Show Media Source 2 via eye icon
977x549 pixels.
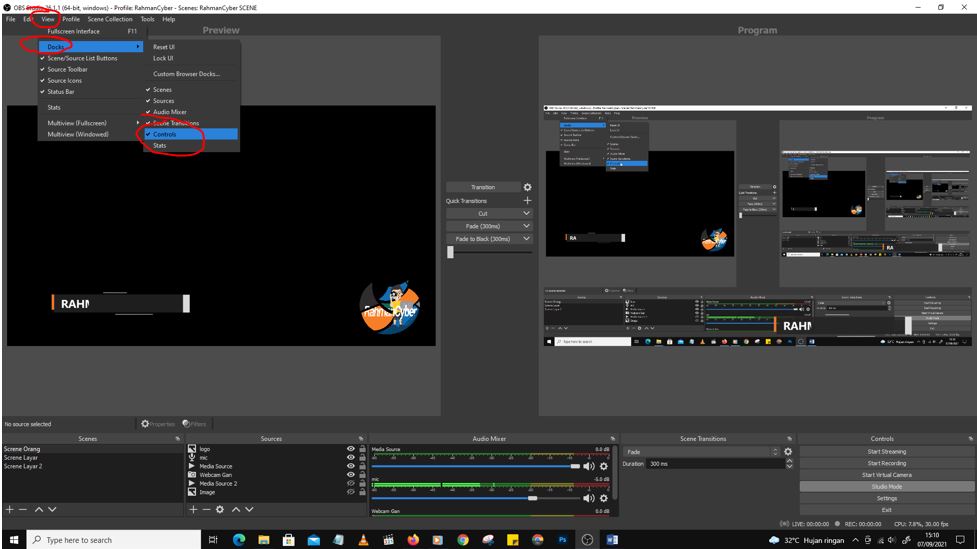(351, 484)
